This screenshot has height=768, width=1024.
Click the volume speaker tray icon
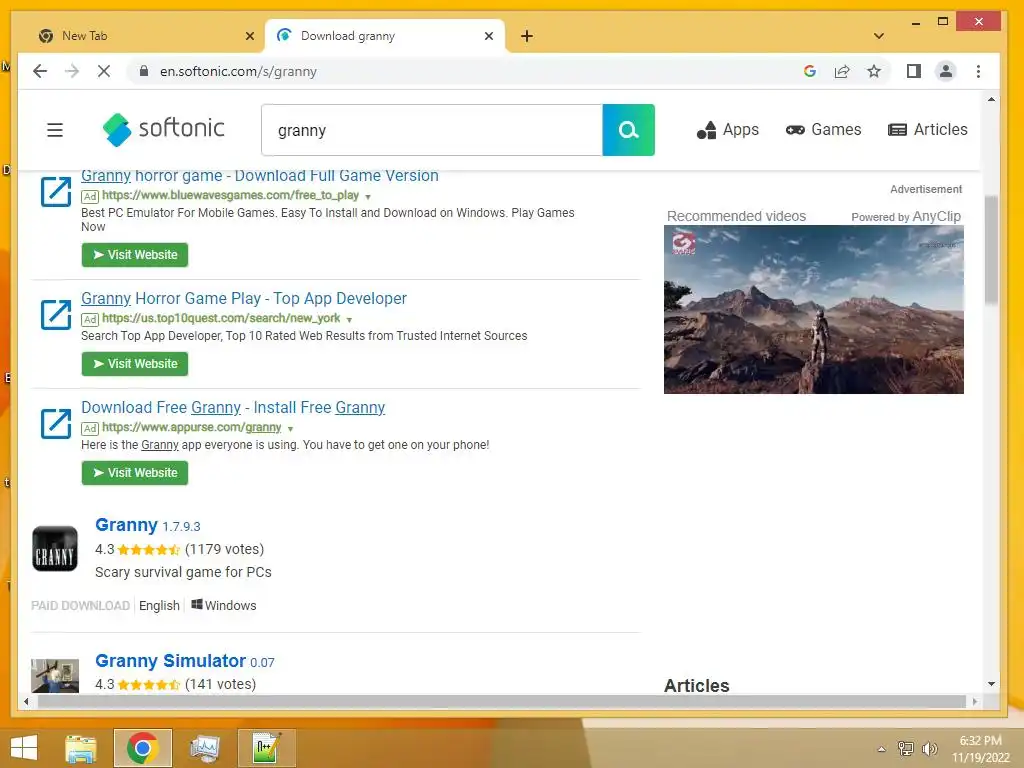coord(929,748)
